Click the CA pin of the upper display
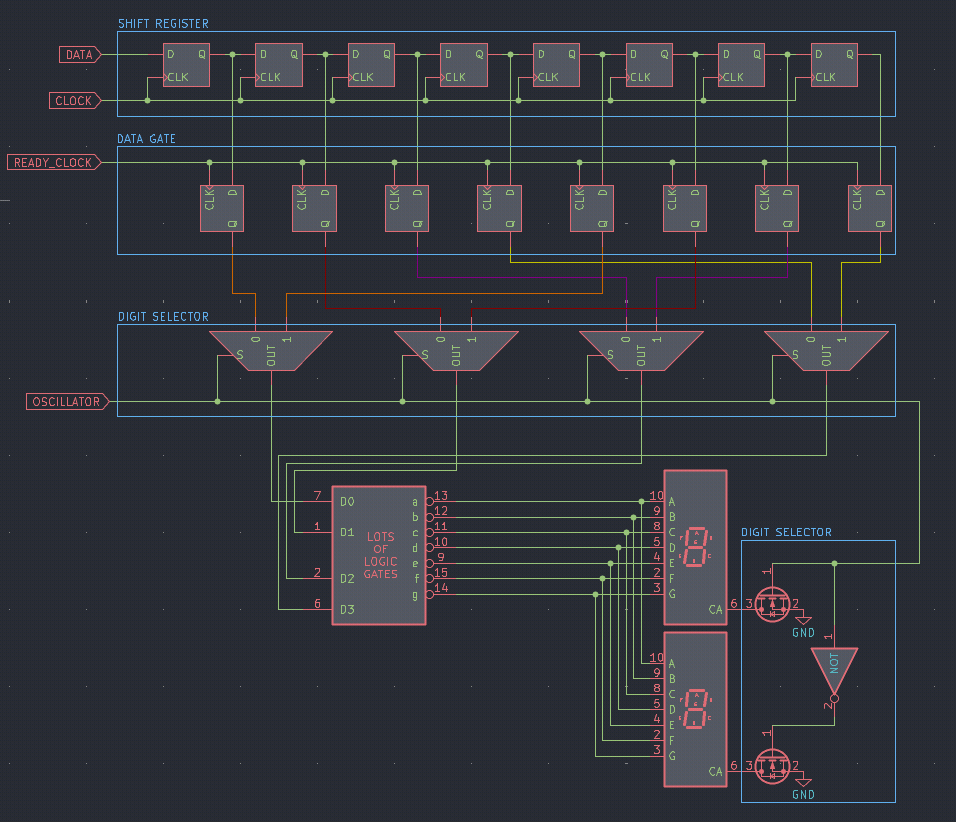Viewport: 956px width, 822px height. [x=715, y=610]
